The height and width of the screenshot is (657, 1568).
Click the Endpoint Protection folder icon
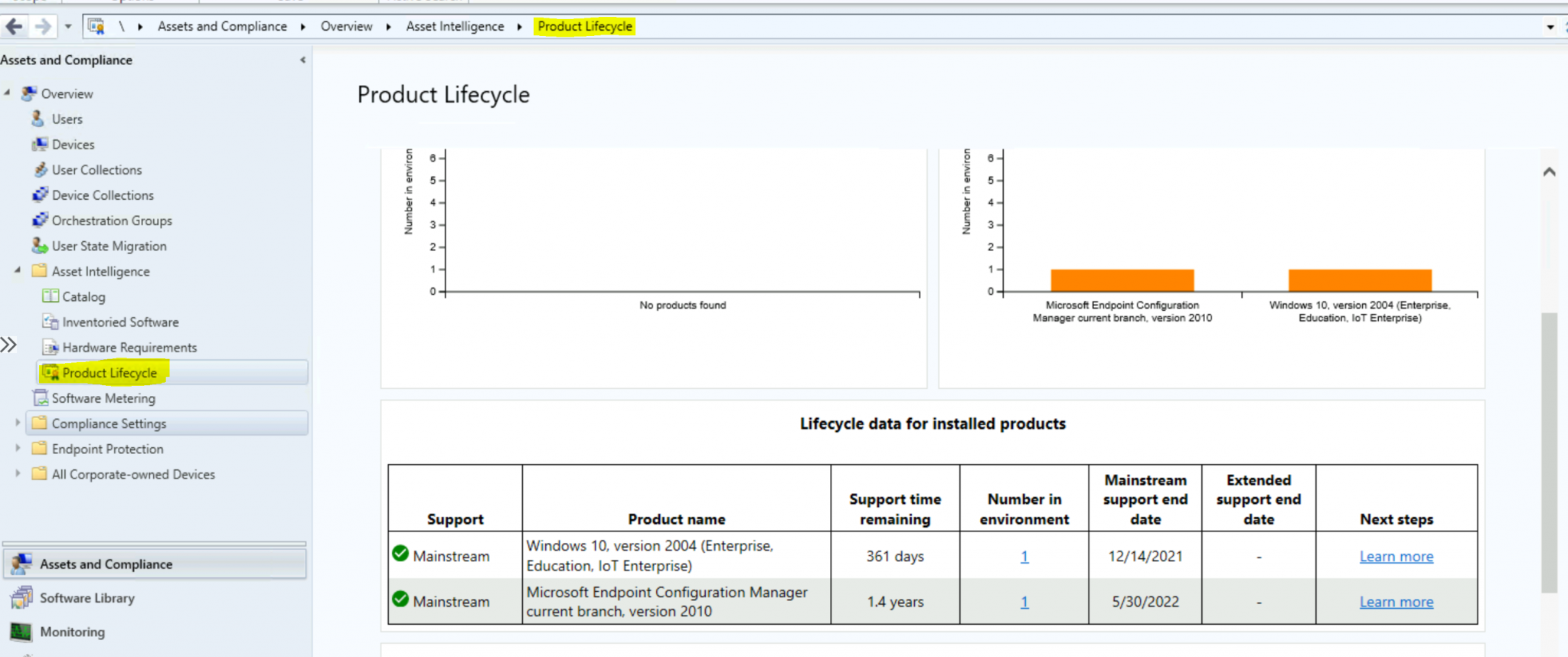[x=39, y=448]
